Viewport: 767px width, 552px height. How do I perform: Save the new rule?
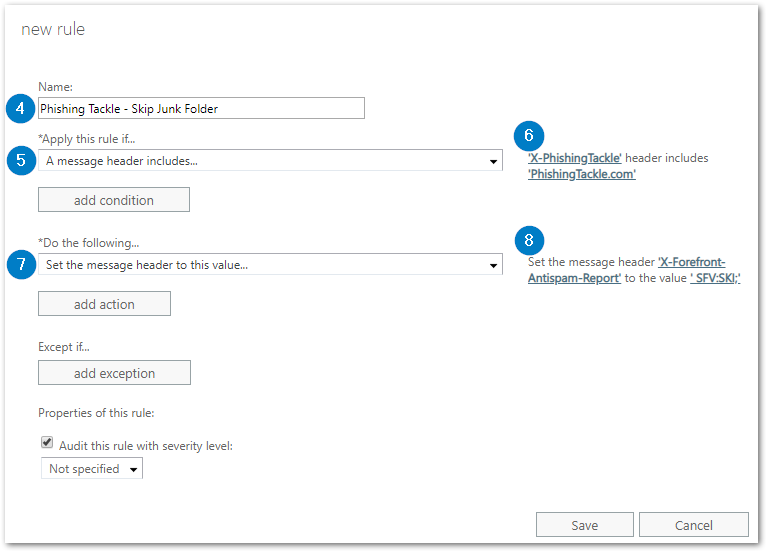click(585, 525)
